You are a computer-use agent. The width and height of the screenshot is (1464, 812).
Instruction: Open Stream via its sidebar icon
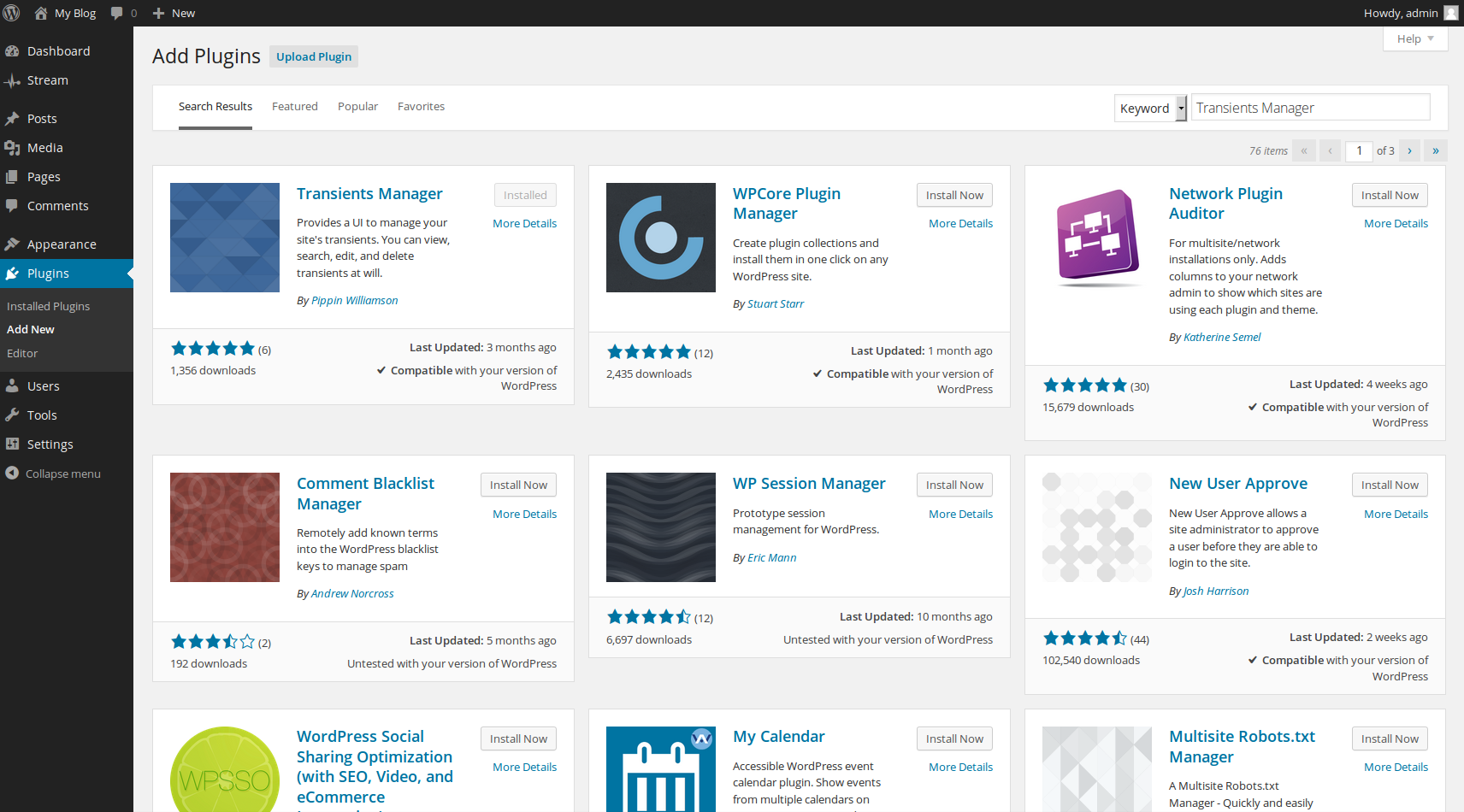coord(12,80)
